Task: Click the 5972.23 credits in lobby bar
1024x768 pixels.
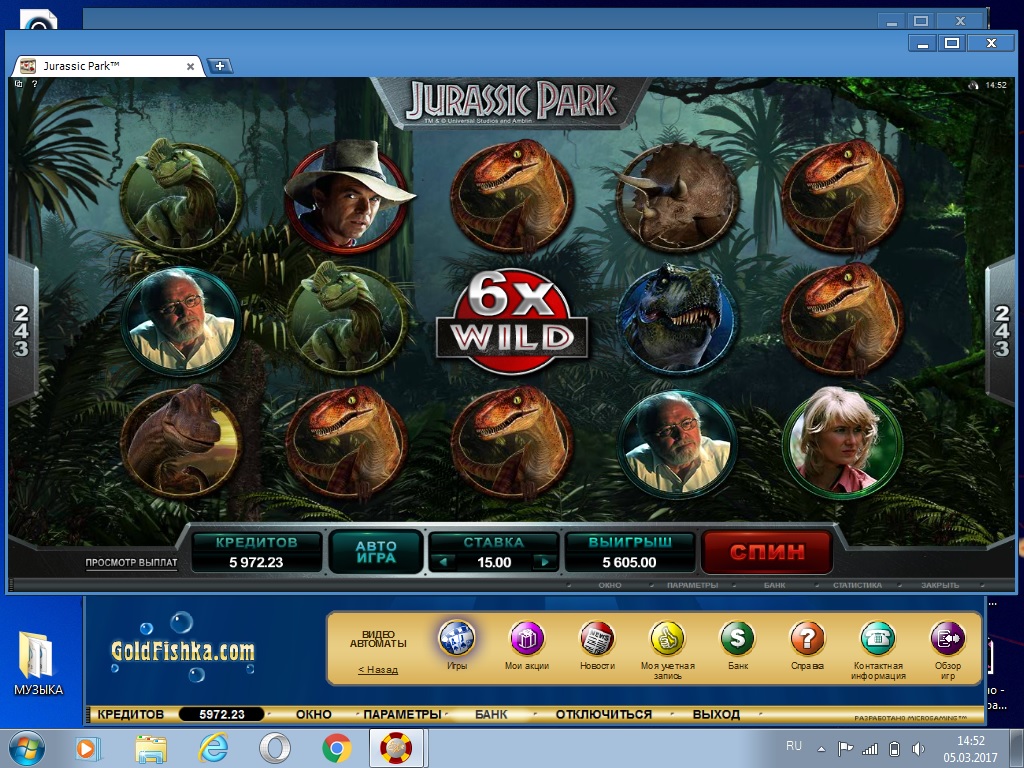Action: [221, 714]
